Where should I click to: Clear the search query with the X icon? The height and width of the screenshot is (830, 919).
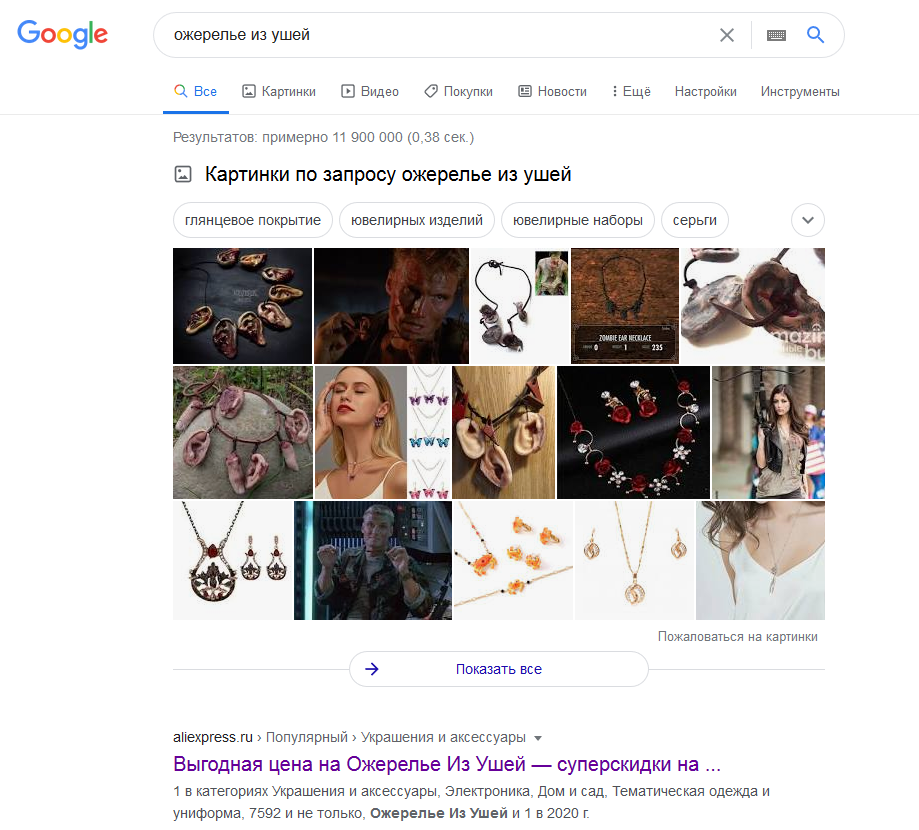coord(727,35)
